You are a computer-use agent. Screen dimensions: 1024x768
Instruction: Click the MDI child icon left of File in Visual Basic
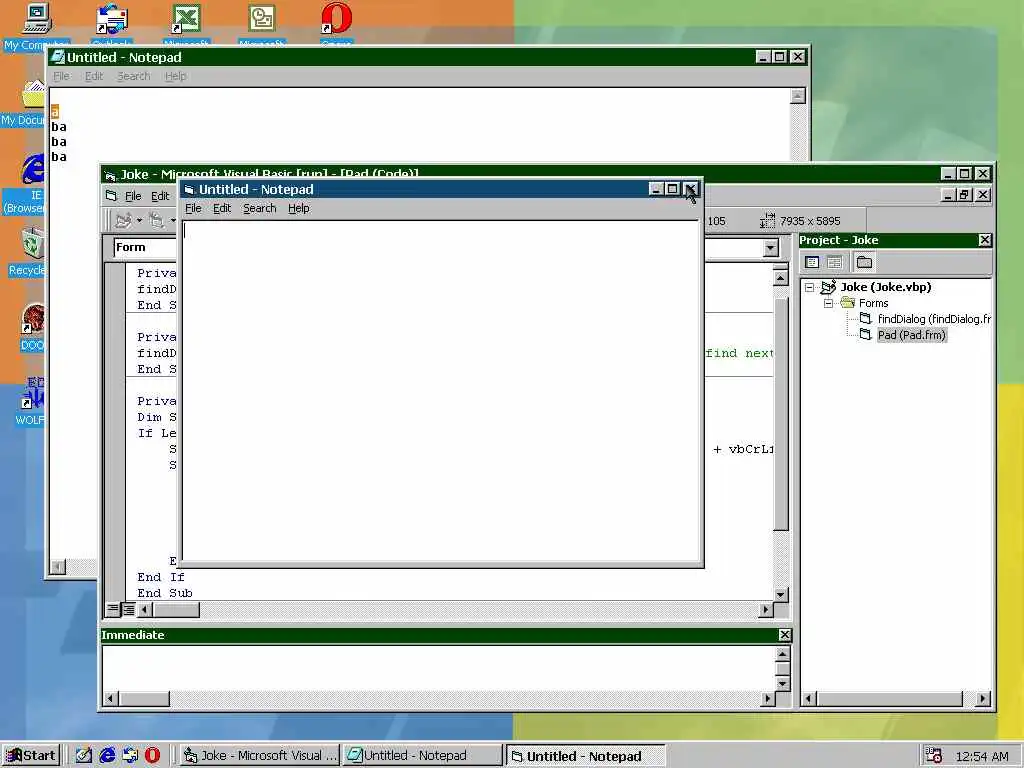pyautogui.click(x=112, y=196)
